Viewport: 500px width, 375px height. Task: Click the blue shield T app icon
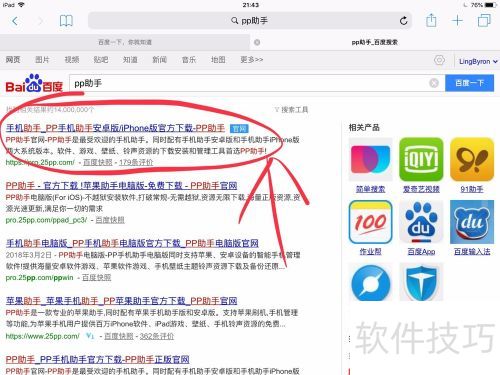pyautogui.click(x=421, y=282)
